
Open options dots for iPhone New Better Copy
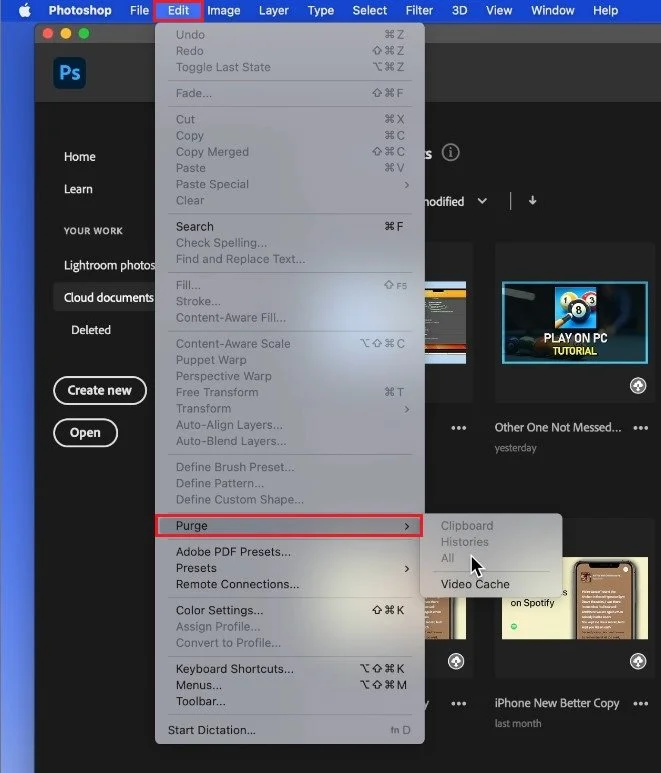pos(640,703)
